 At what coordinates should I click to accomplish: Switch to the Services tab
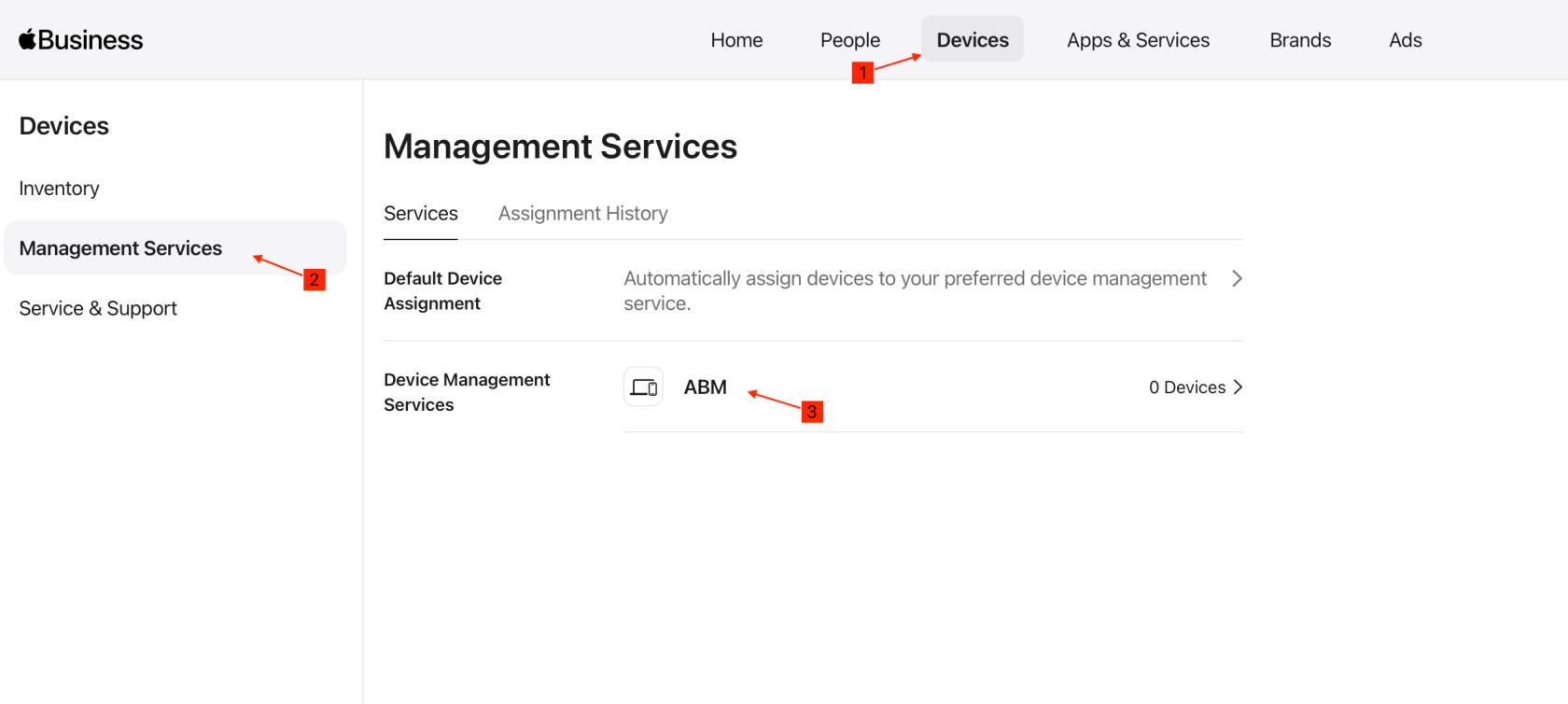click(x=421, y=214)
